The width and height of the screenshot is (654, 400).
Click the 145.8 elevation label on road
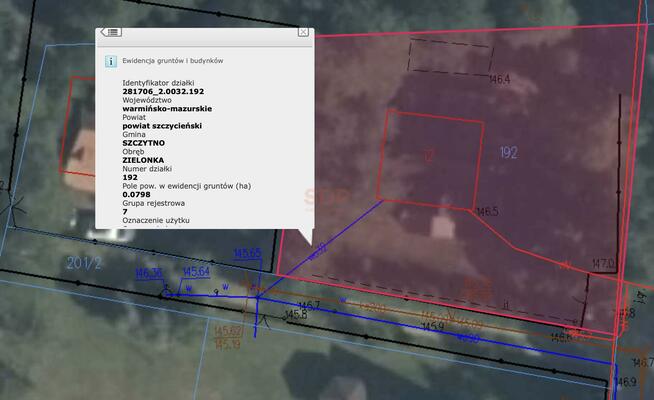tap(296, 315)
